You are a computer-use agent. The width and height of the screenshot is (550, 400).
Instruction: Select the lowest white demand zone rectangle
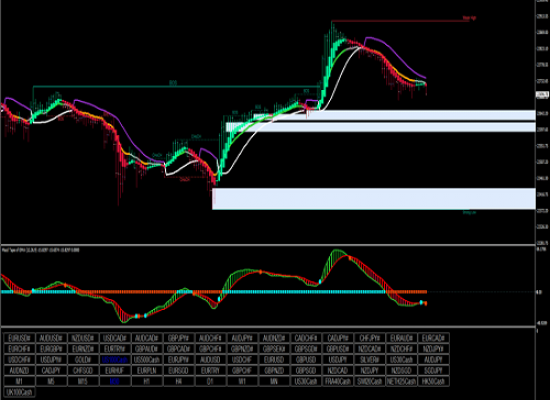pos(374,199)
